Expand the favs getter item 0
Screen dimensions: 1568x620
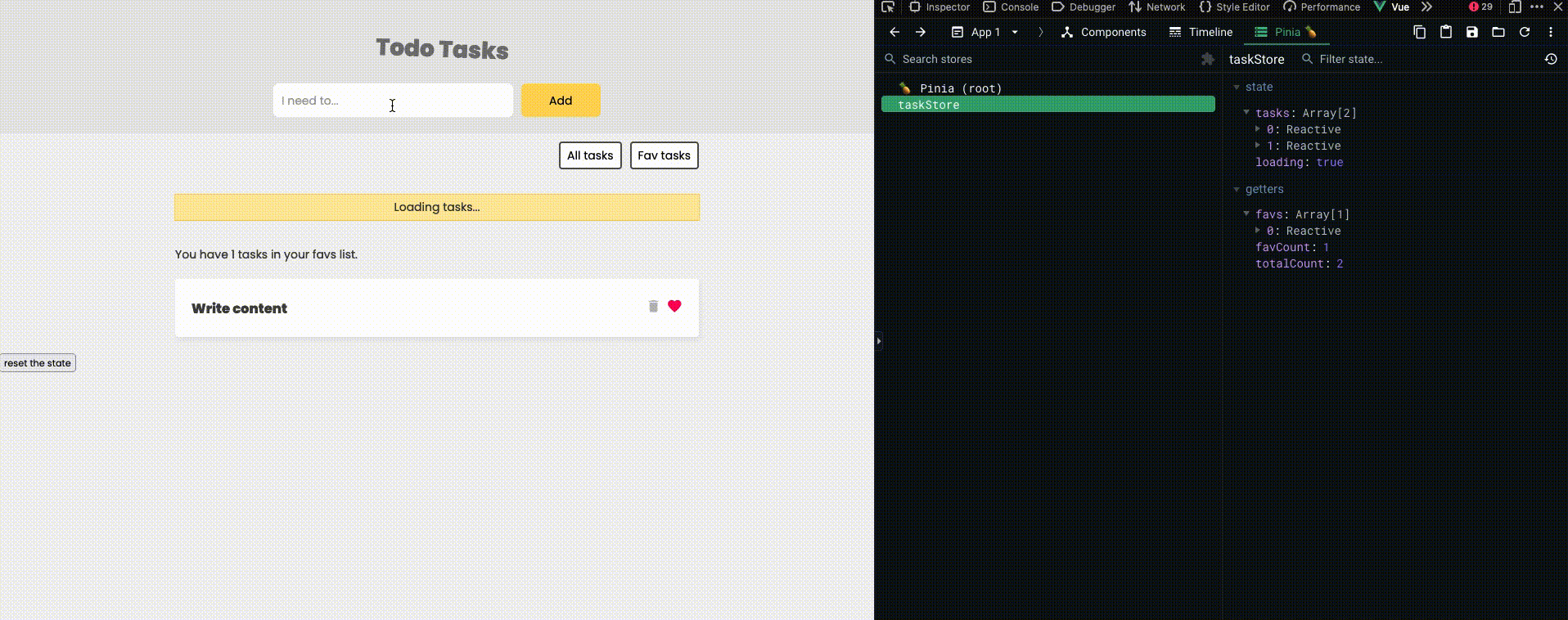tap(1258, 231)
